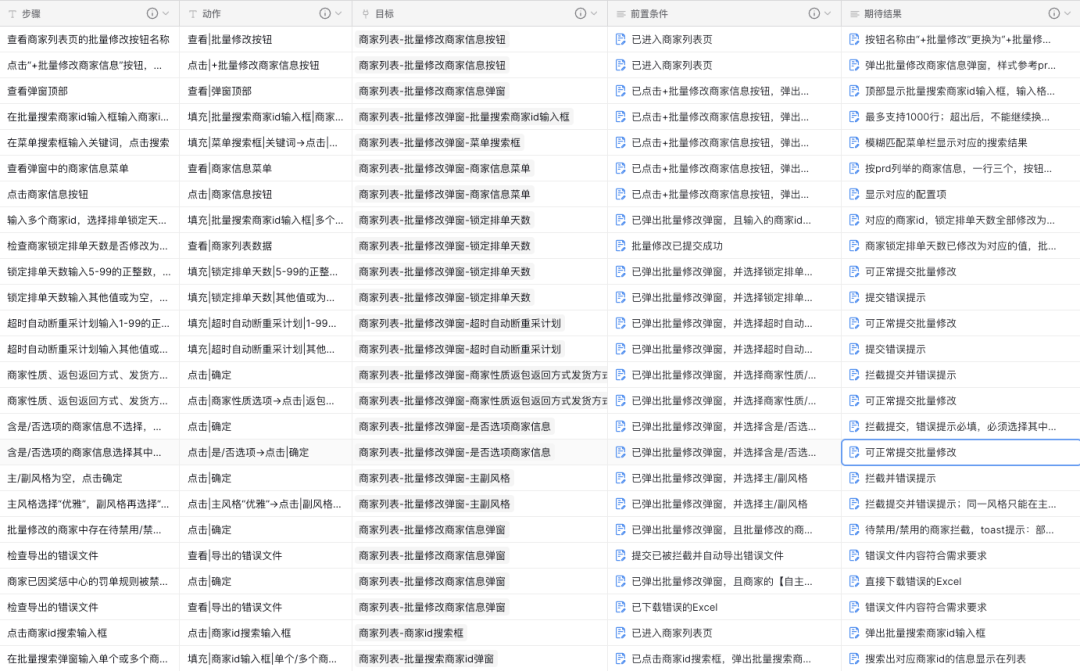
Task: Select the step cell 点击商家信息按钮
Action: [x=90, y=194]
